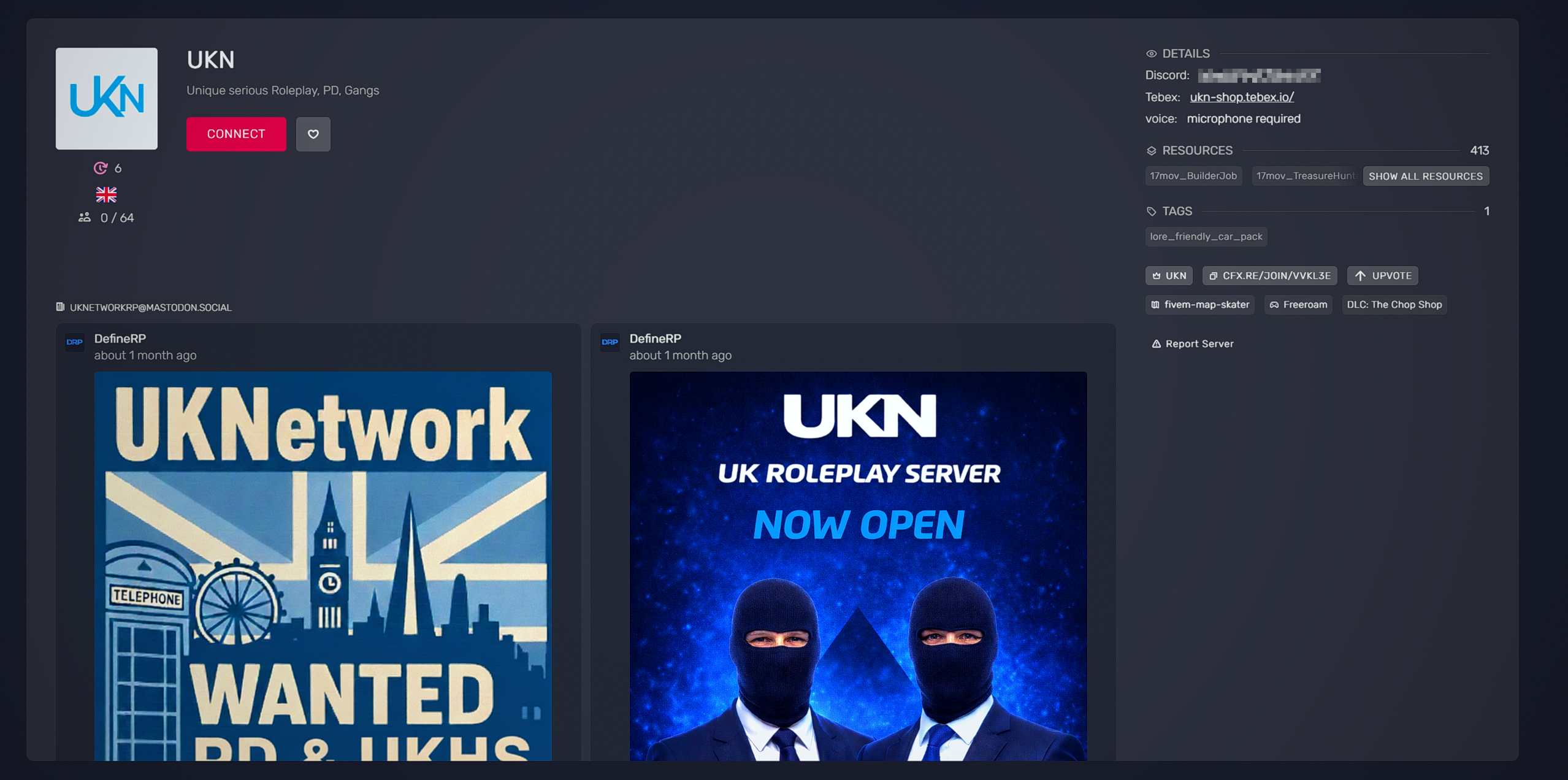1568x780 pixels.
Task: Click the fivem-map-skater map chip
Action: point(1199,305)
